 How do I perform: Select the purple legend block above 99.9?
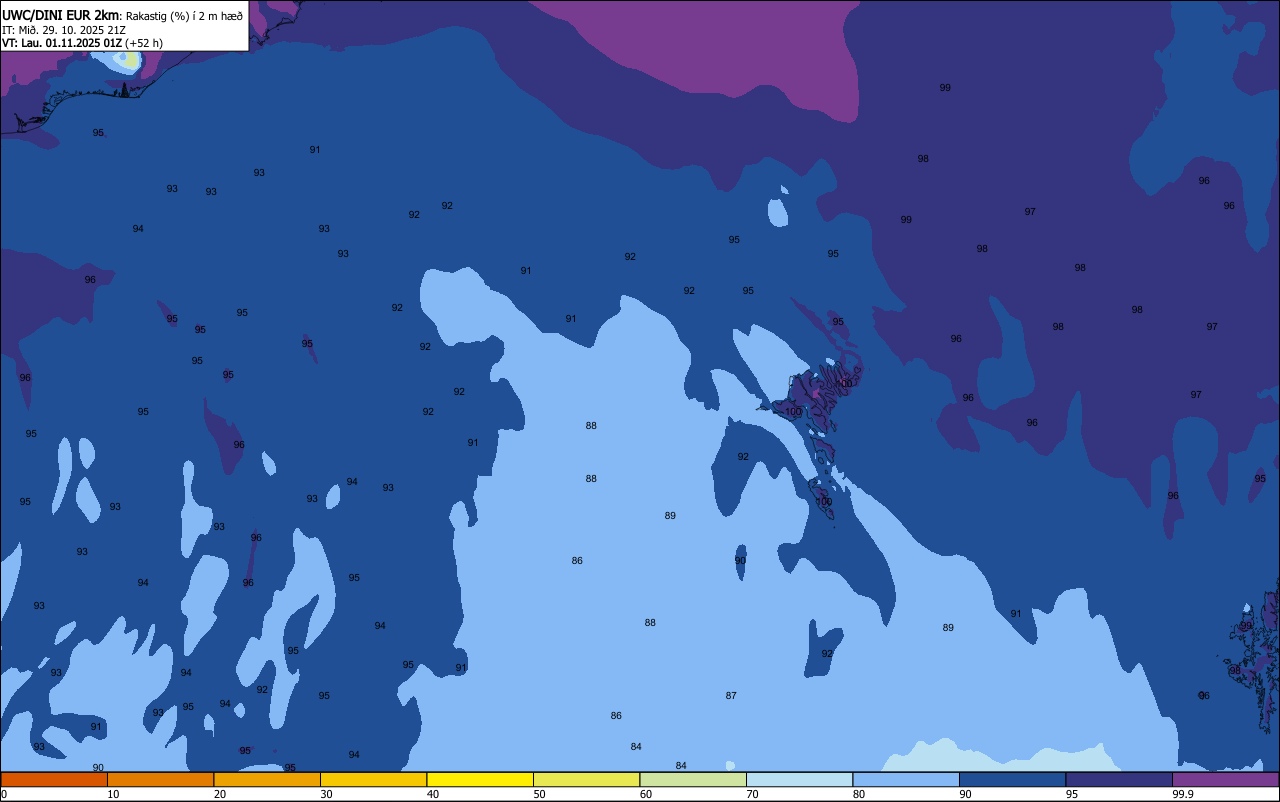tap(1225, 779)
